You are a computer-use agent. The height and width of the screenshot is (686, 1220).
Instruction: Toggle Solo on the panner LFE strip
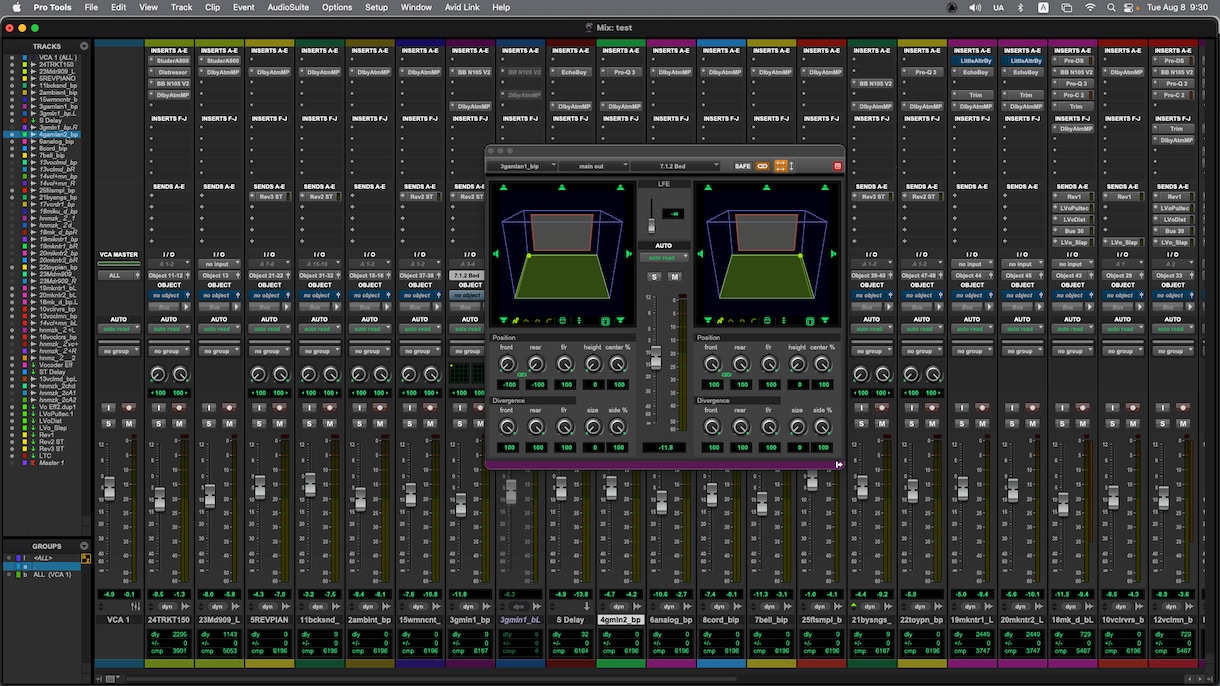point(654,277)
